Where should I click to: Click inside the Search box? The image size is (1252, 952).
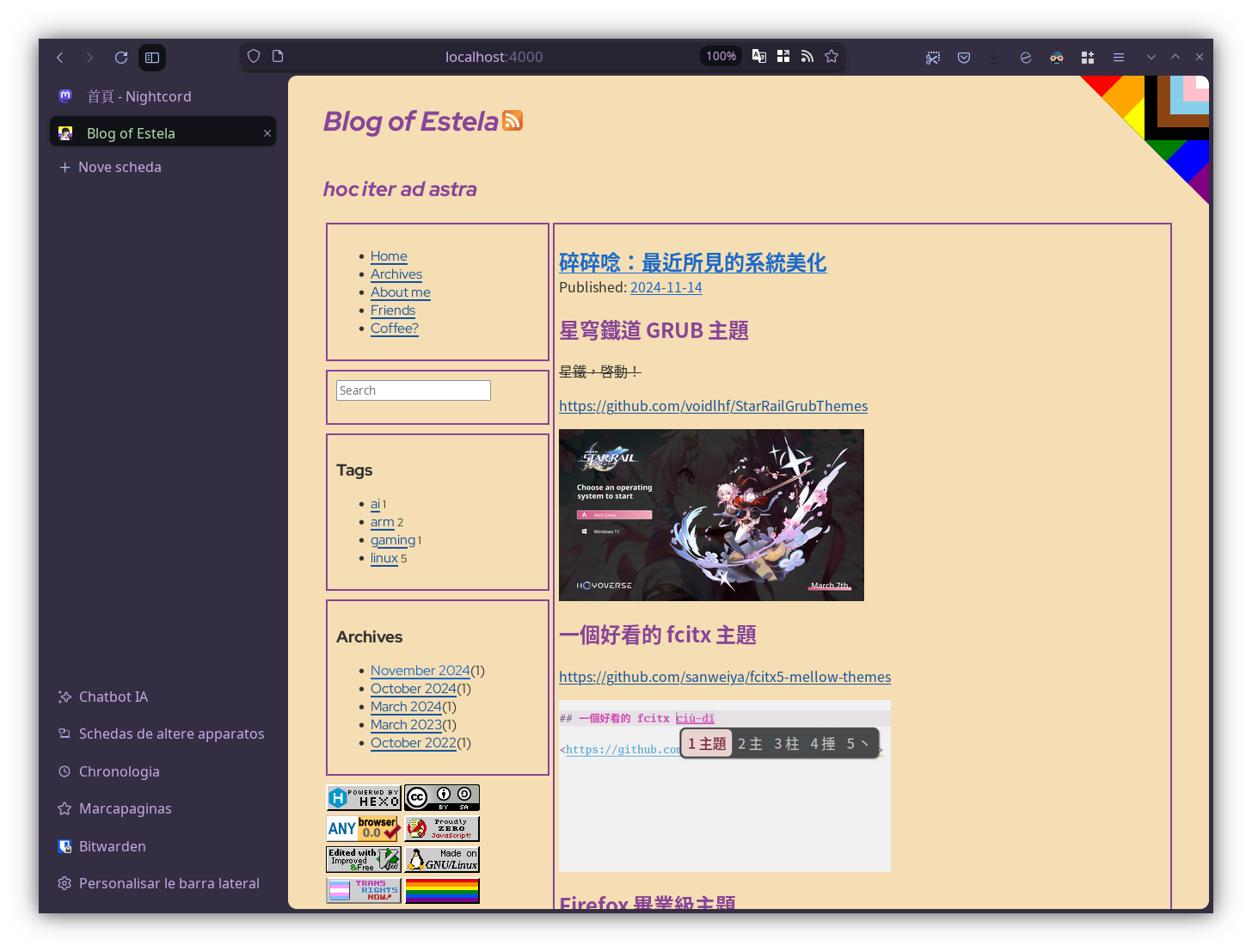(413, 390)
